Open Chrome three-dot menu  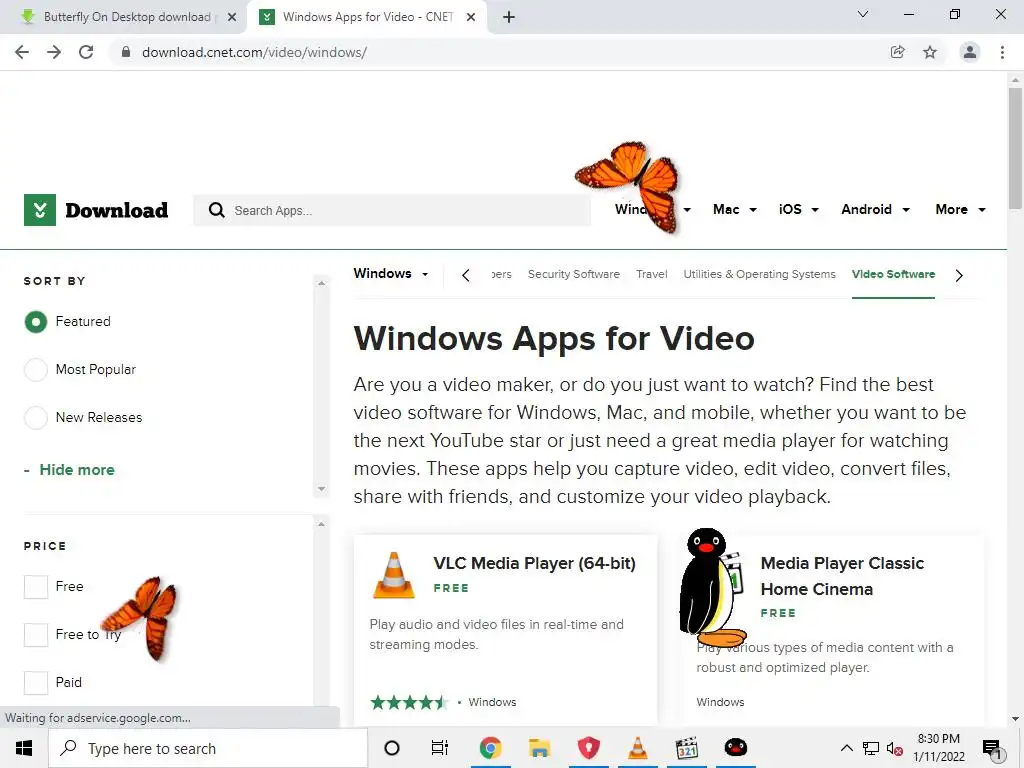1002,52
